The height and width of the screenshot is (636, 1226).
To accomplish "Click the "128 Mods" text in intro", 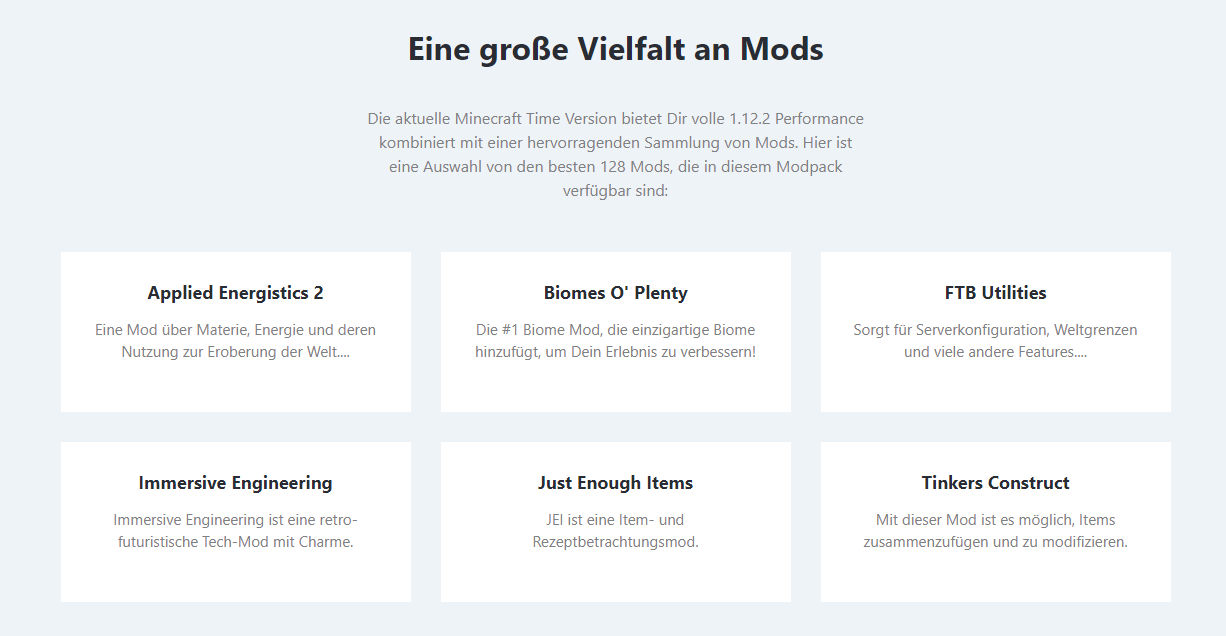I will point(634,167).
